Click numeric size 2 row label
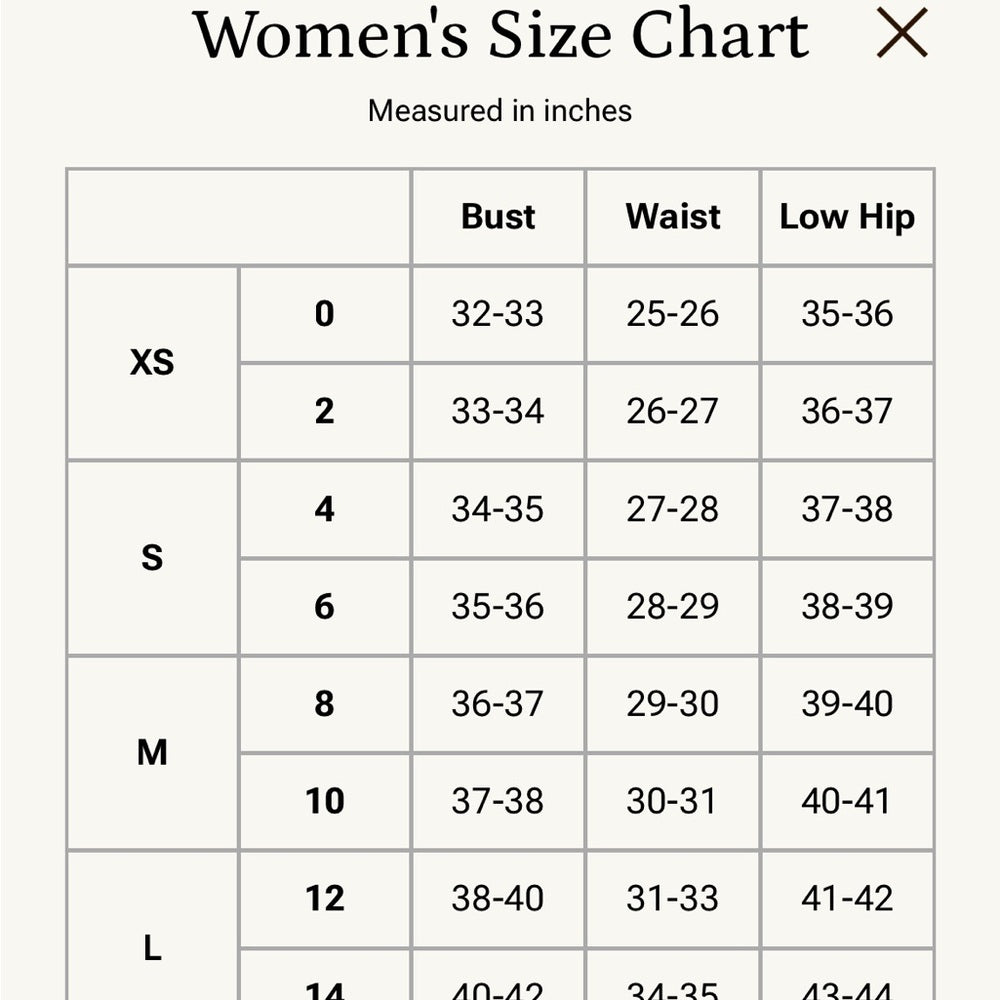Image resolution: width=1000 pixels, height=1000 pixels. pos(324,411)
